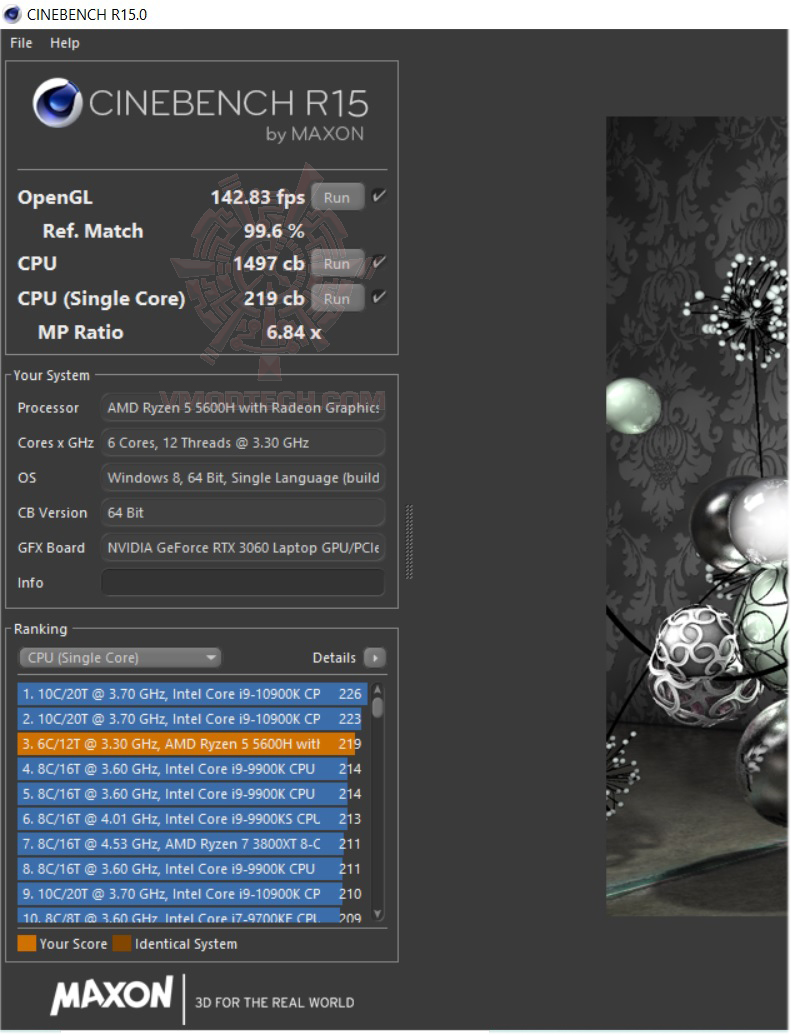Click the Details label in Ranking
791x1035 pixels.
(334, 657)
